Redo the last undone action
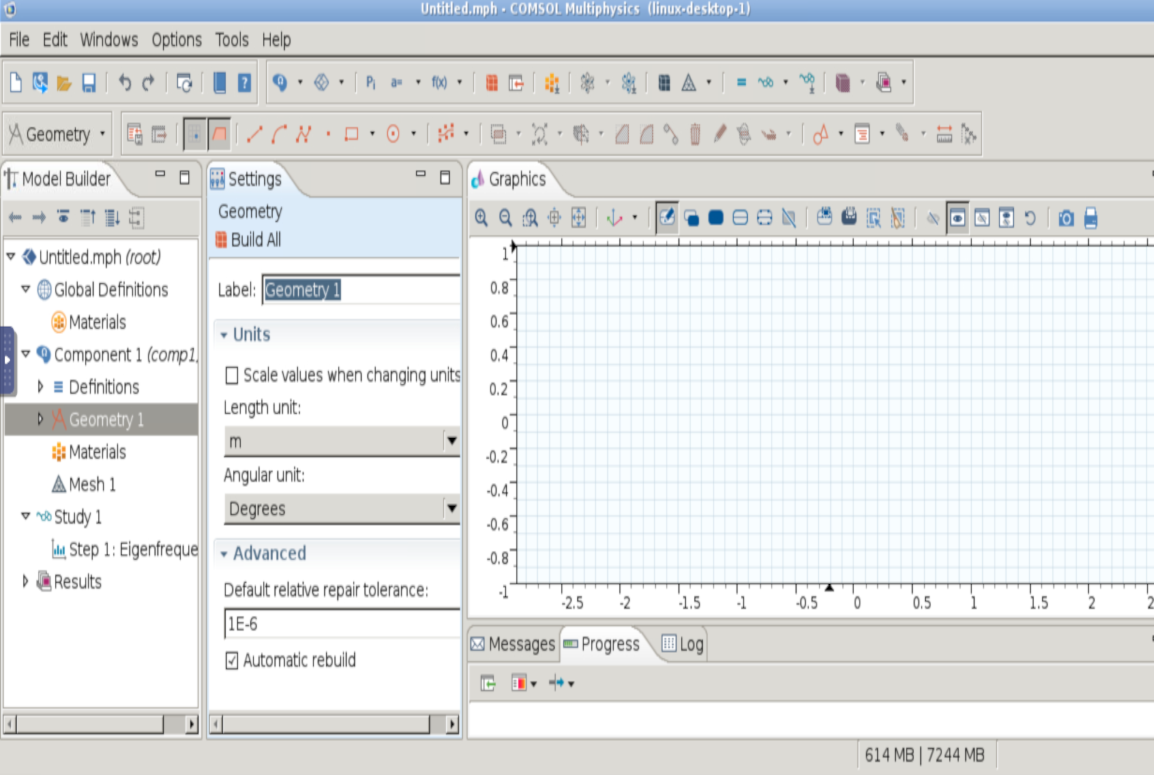Viewport: 1154px width, 775px height. pyautogui.click(x=148, y=82)
